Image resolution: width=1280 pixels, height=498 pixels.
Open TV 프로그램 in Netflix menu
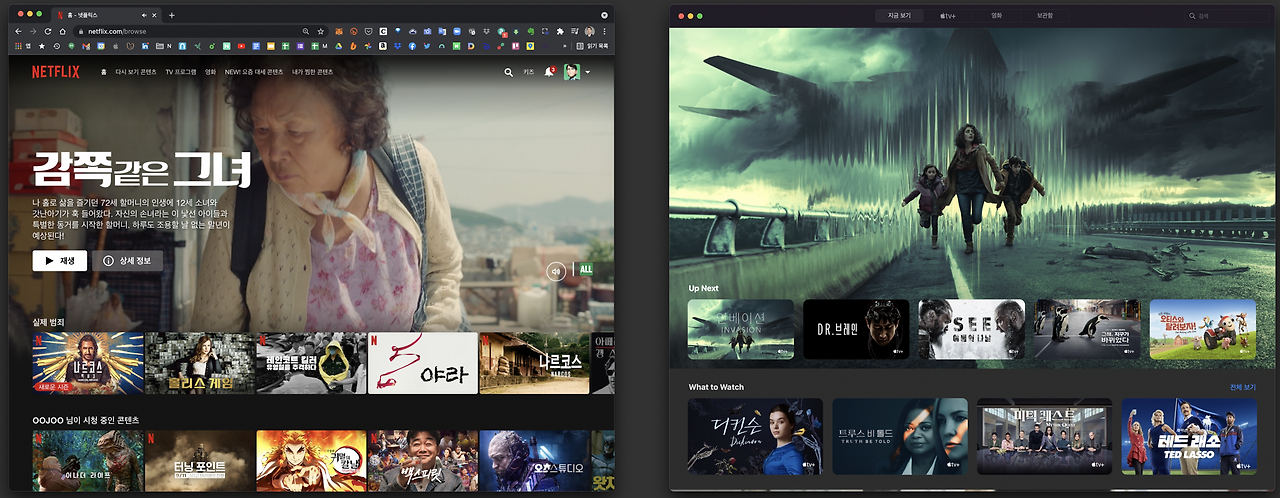pyautogui.click(x=181, y=72)
